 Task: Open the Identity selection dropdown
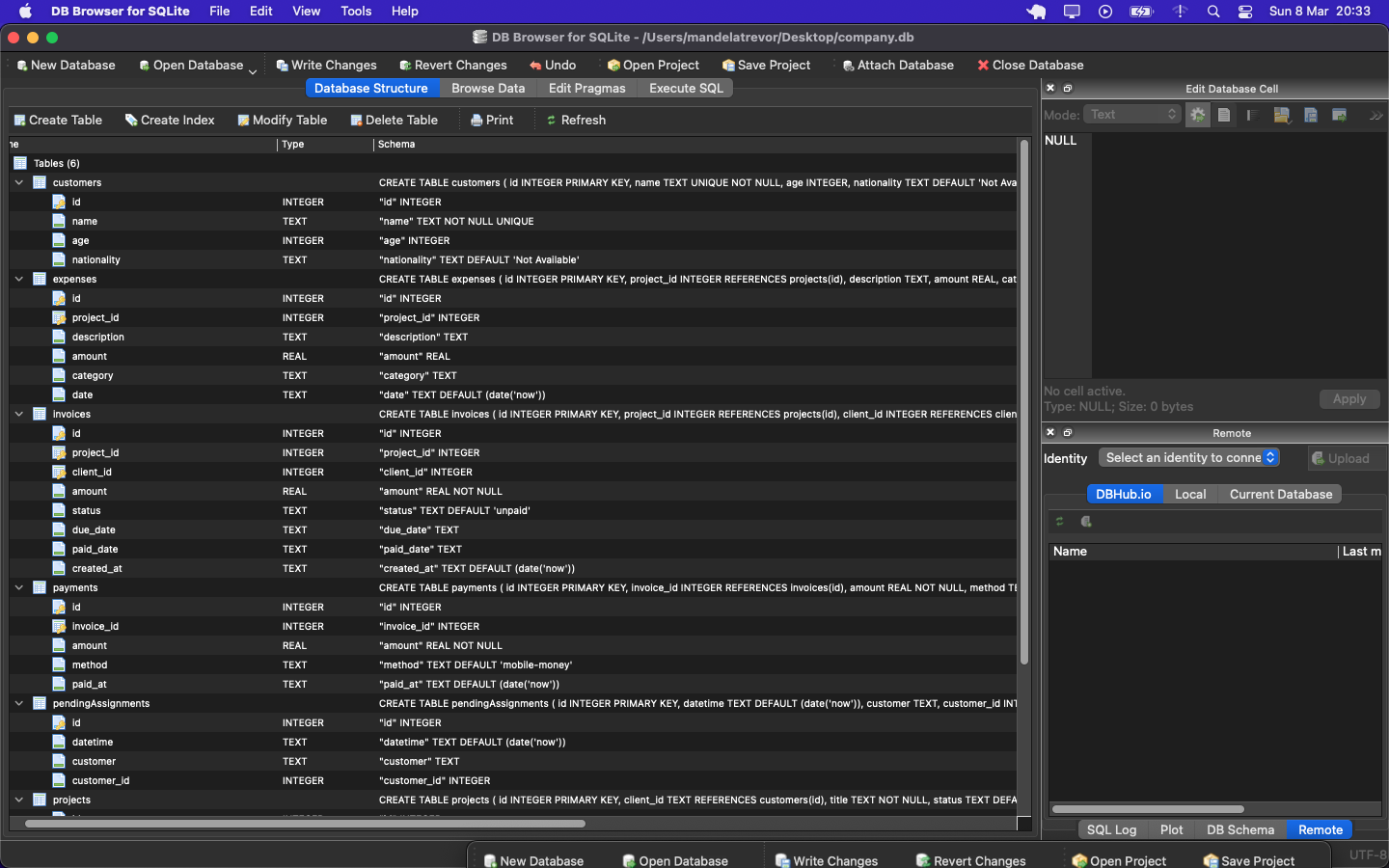(x=1188, y=457)
